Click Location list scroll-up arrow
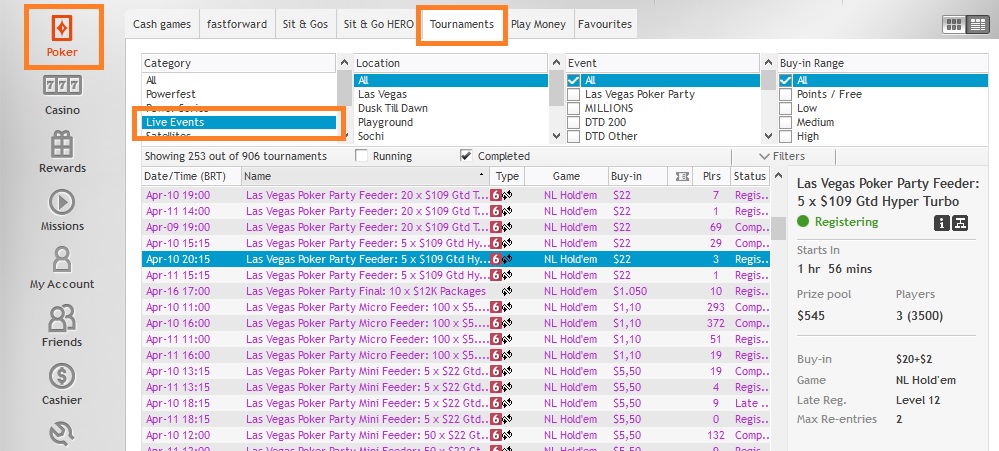The width and height of the screenshot is (999, 451). (x=556, y=62)
